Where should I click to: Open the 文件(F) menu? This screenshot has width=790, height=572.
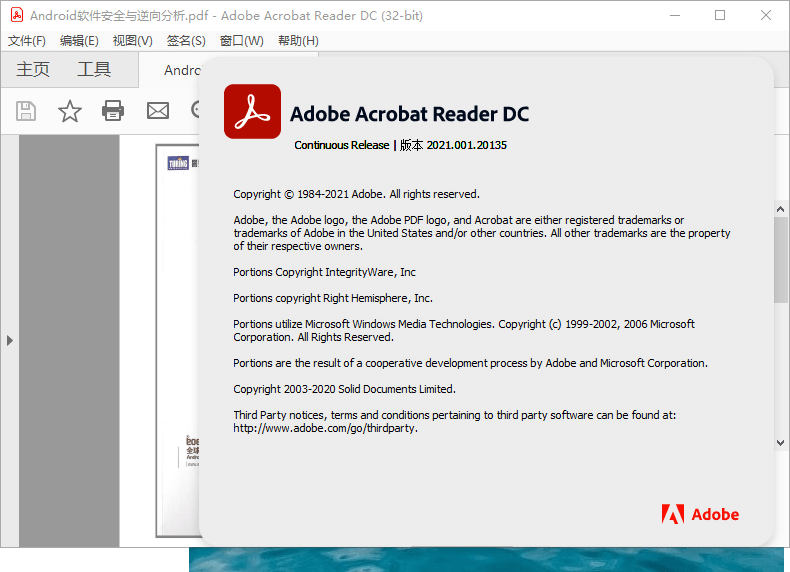point(27,41)
